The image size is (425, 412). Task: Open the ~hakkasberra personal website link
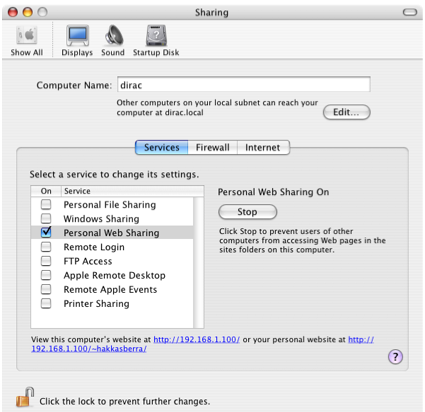89,349
